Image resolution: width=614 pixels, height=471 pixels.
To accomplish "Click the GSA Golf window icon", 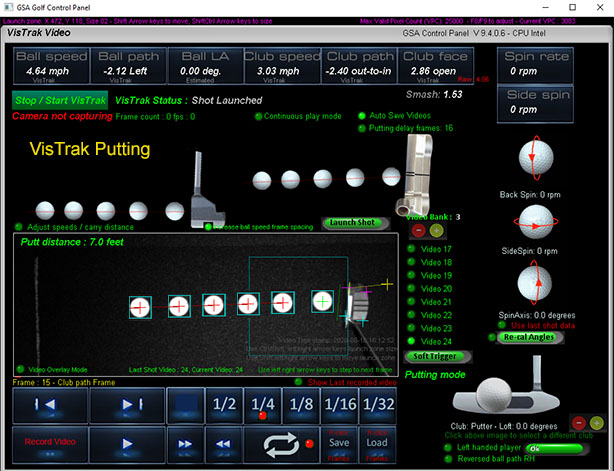I will coord(8,7).
